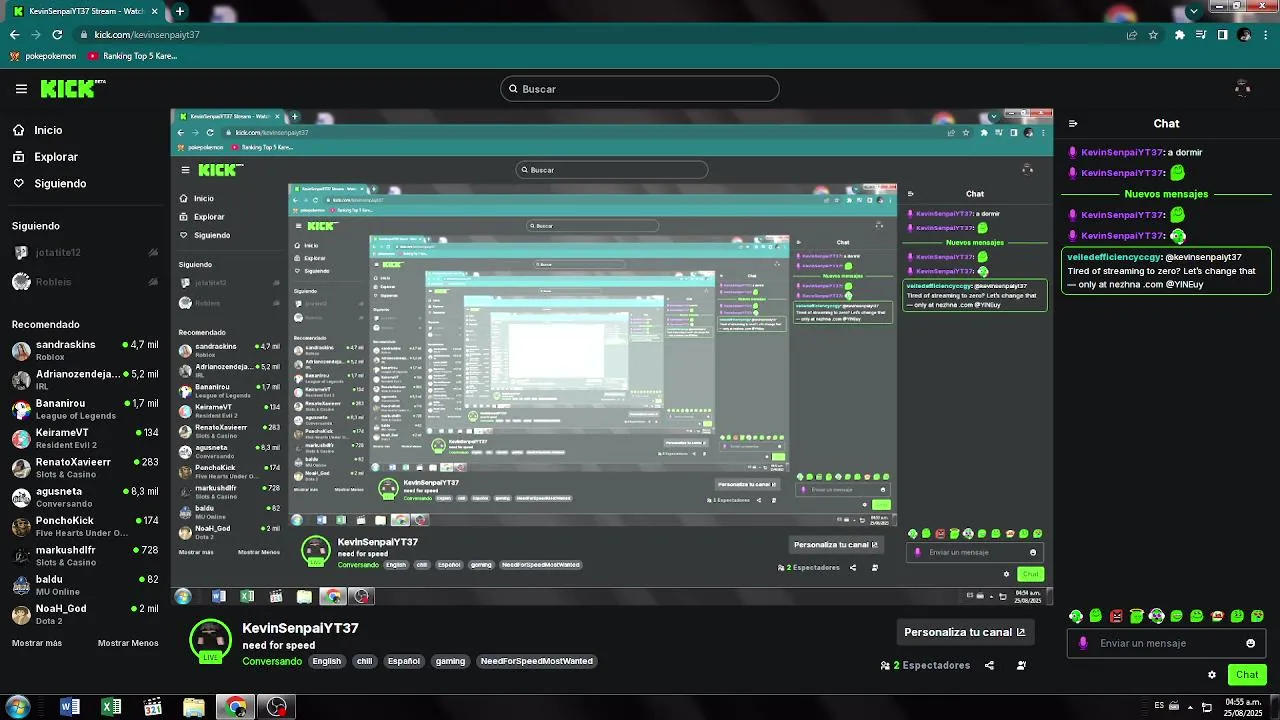Click the purple identity badge in message box

(x=1083, y=643)
